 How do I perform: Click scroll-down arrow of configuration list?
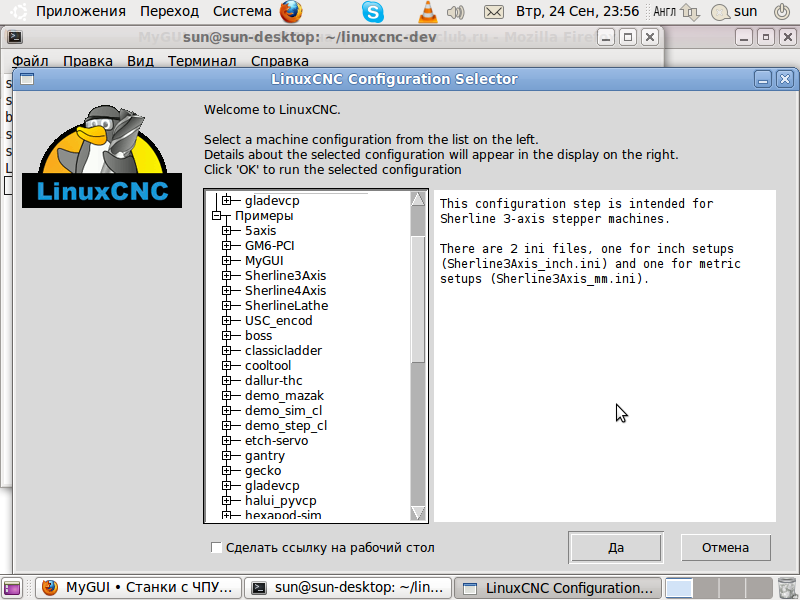coord(418,512)
